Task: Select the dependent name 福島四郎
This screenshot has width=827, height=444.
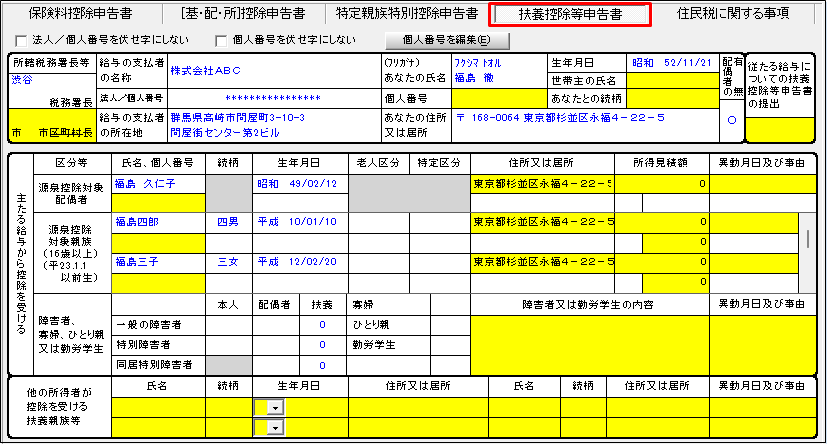Action: point(157,221)
